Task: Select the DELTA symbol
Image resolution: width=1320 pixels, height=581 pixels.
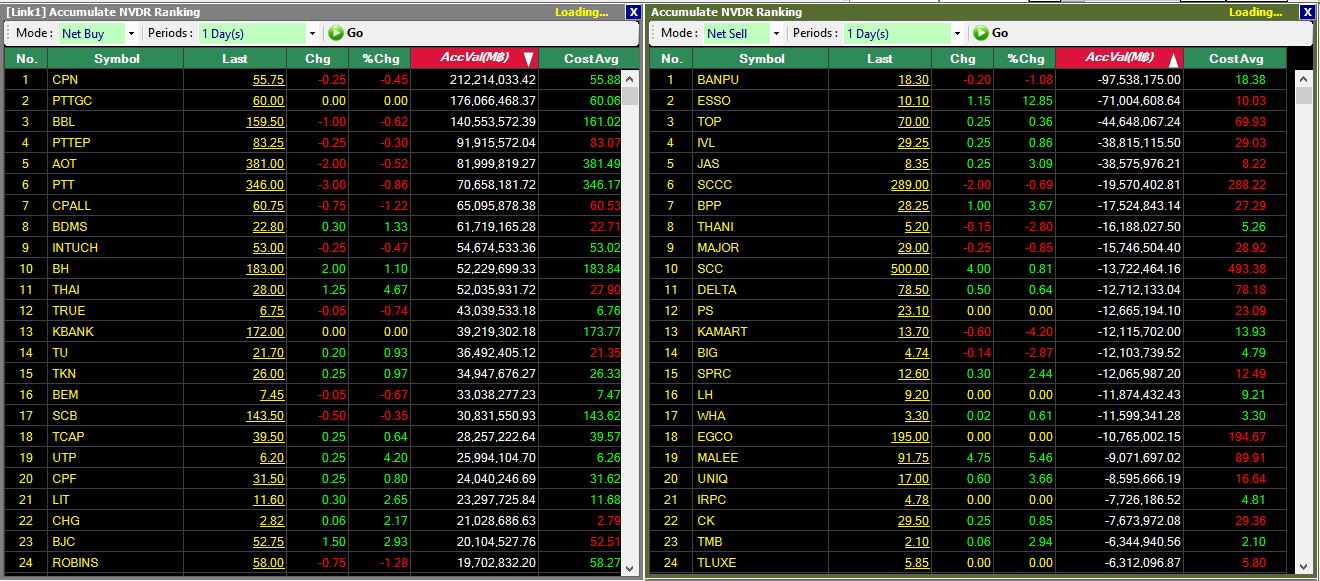Action: pos(717,289)
